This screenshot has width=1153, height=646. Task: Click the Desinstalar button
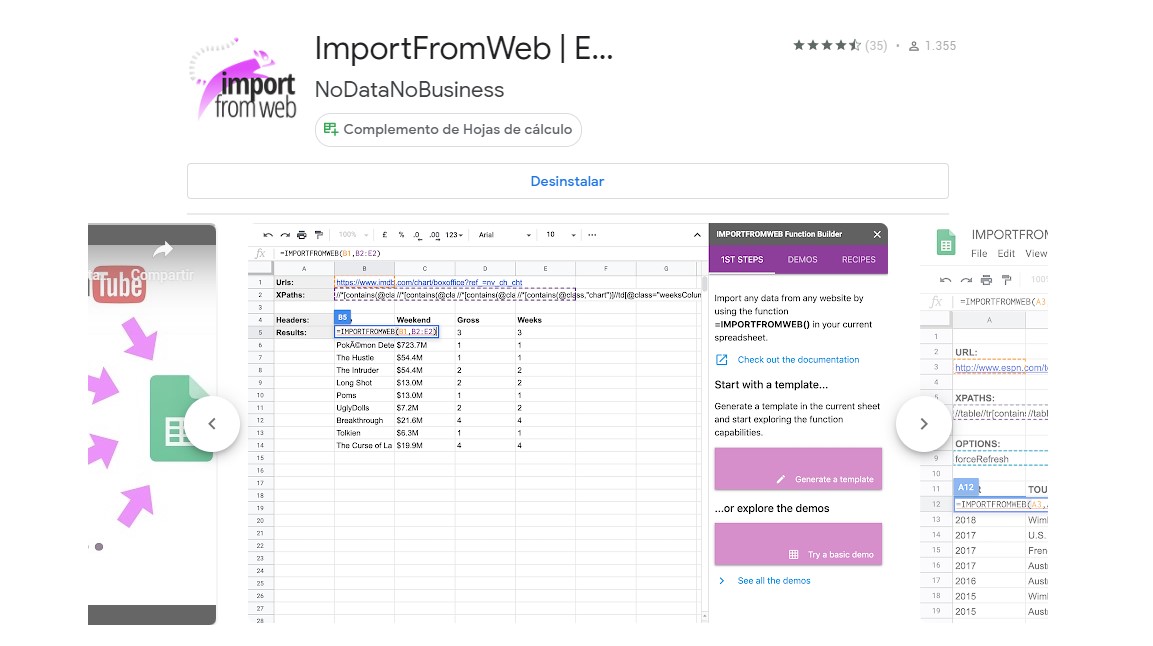pos(567,180)
